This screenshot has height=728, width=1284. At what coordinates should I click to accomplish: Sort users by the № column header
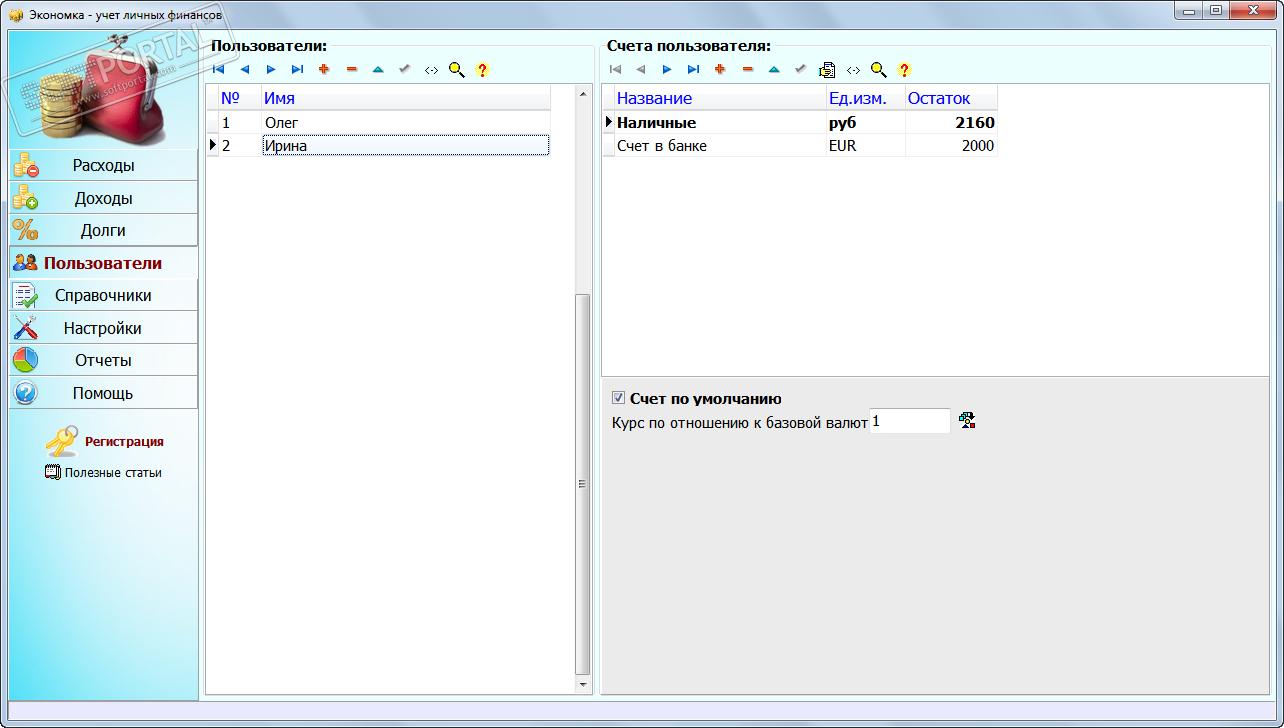(240, 98)
